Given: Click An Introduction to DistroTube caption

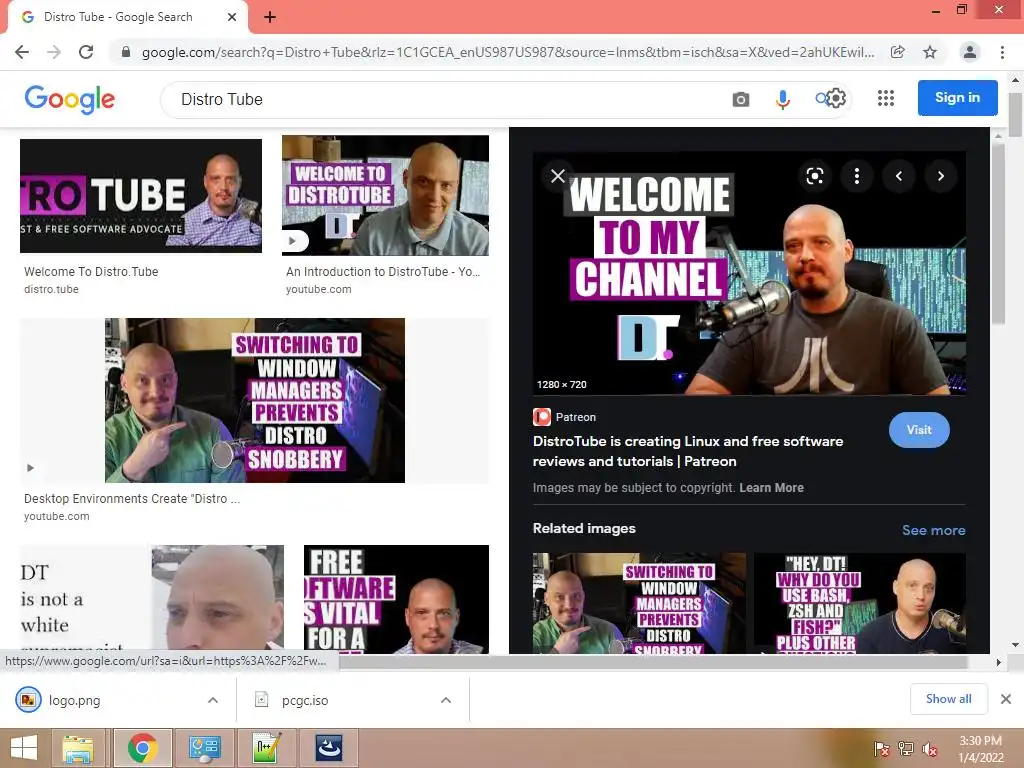Looking at the screenshot, I should 383,272.
